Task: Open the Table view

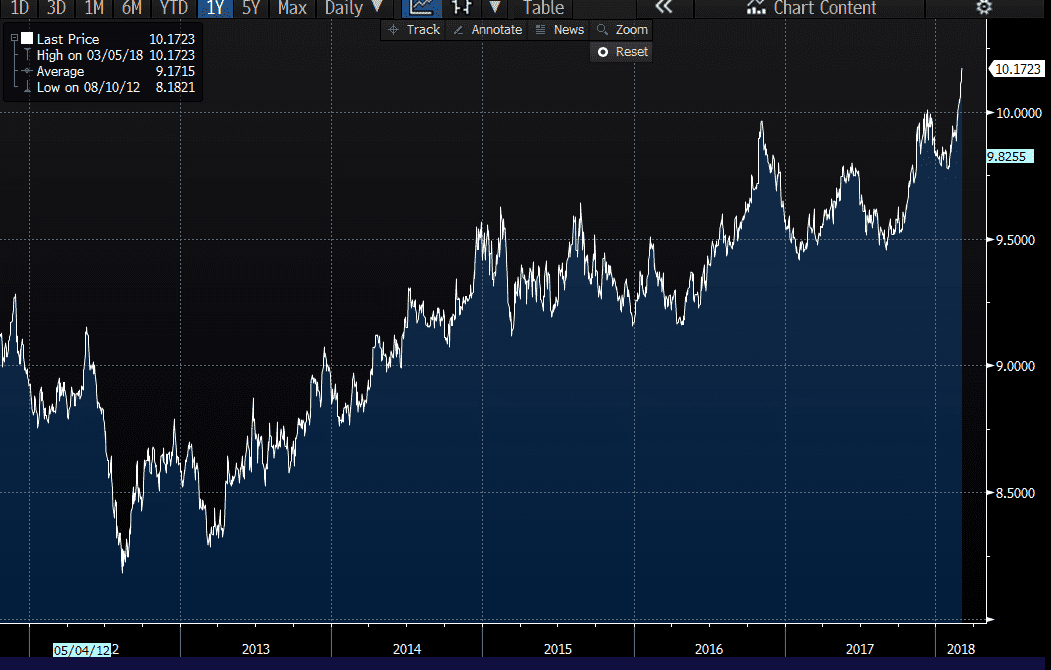Action: click(x=543, y=8)
